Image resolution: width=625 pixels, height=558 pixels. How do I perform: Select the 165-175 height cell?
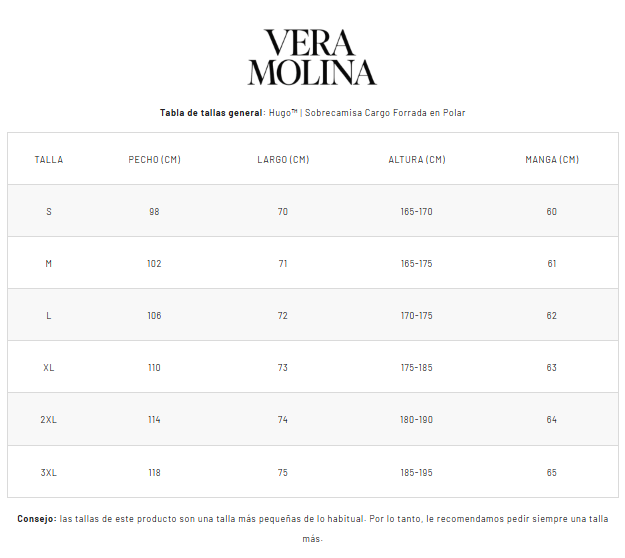click(416, 264)
